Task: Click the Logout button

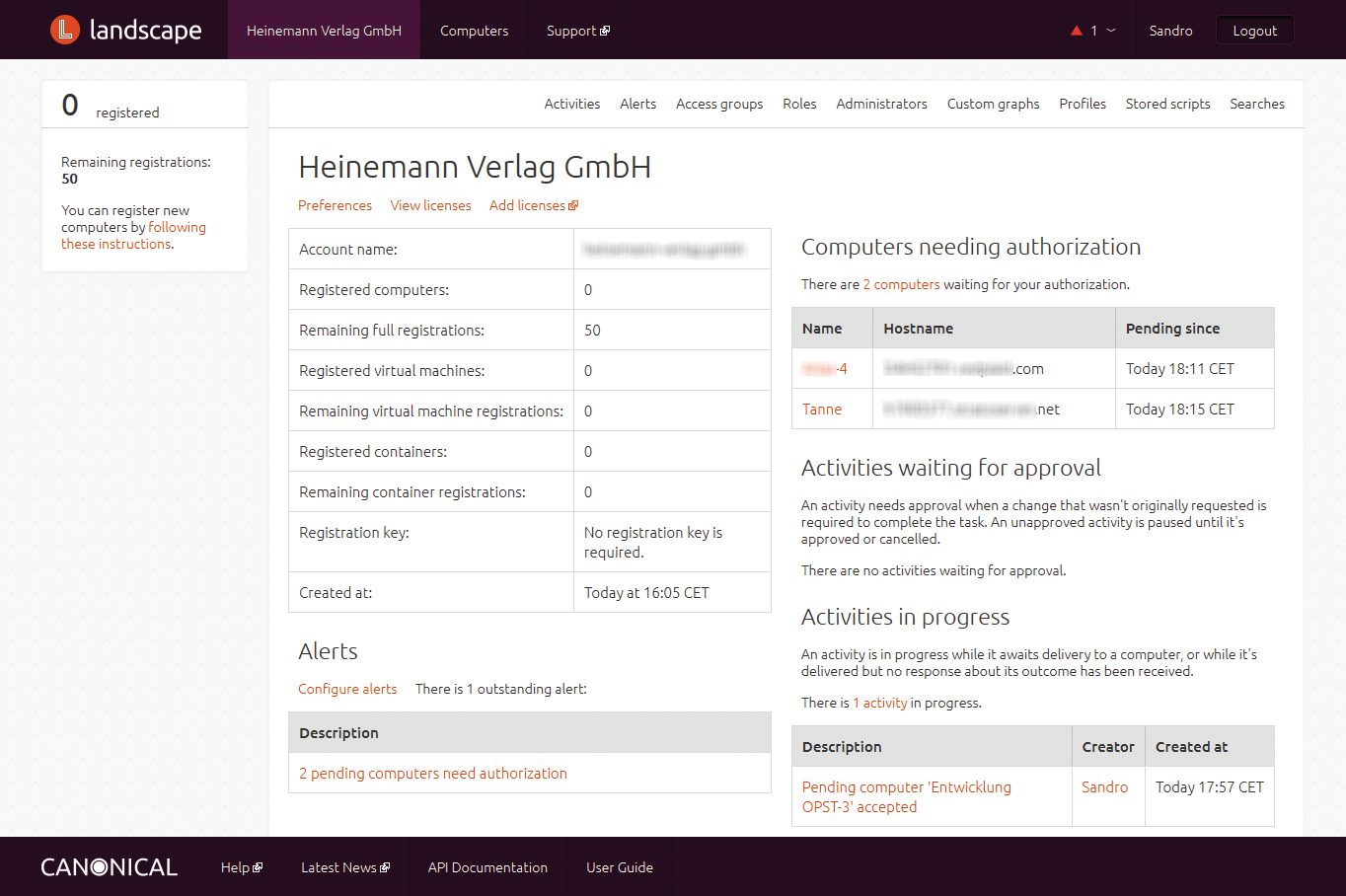Action: (x=1254, y=30)
